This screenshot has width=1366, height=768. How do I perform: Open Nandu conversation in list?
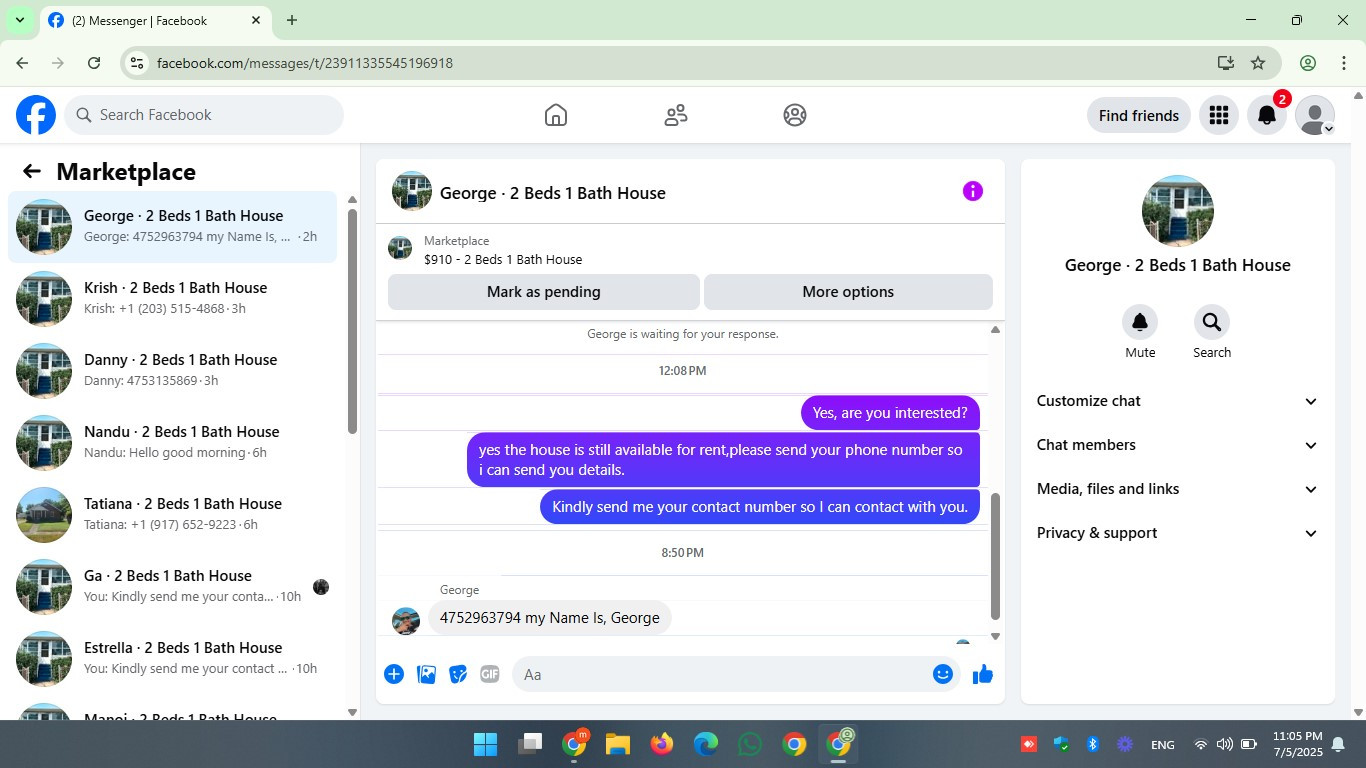[x=172, y=443]
